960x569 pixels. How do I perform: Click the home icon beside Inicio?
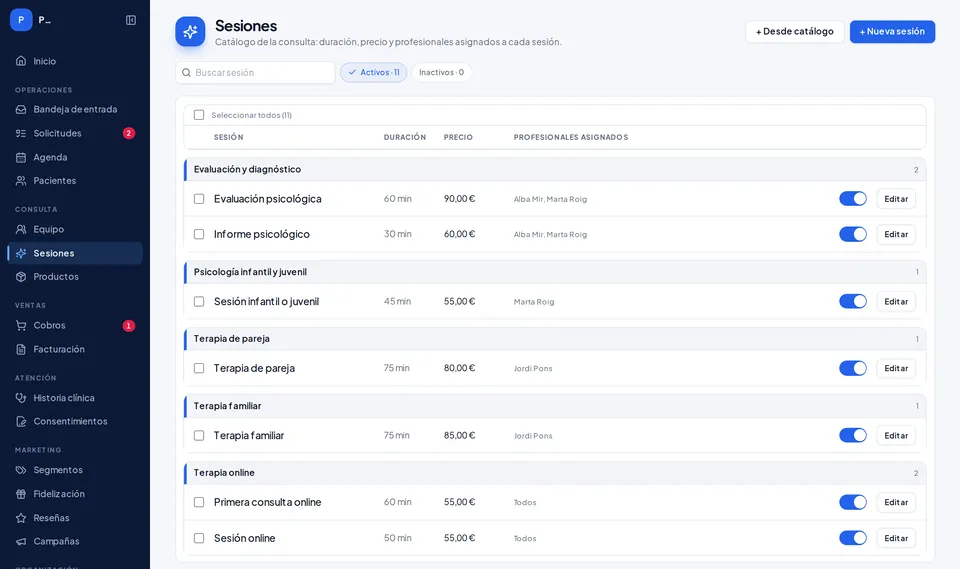coord(21,61)
